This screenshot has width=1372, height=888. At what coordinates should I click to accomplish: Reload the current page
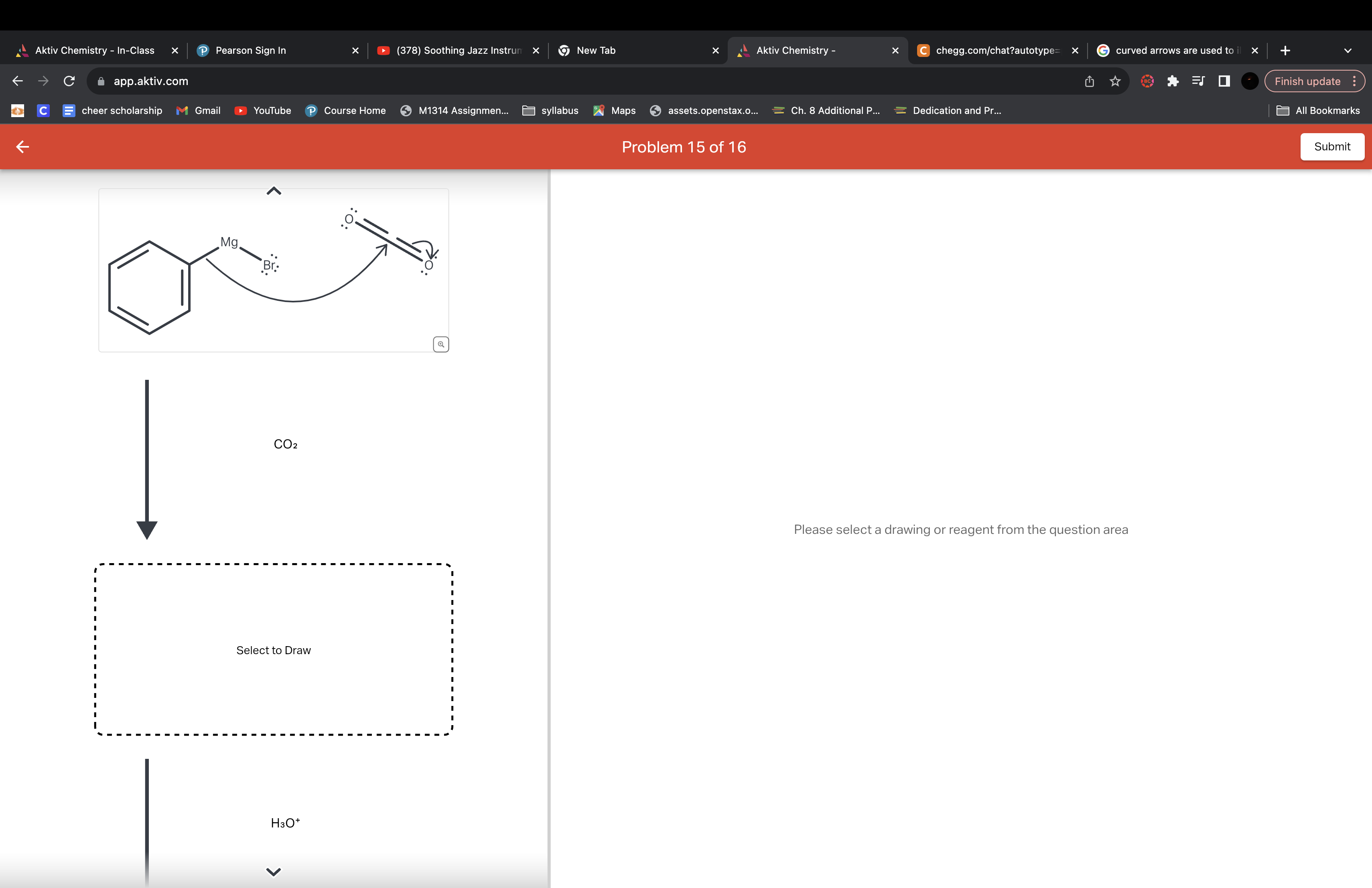tap(69, 81)
